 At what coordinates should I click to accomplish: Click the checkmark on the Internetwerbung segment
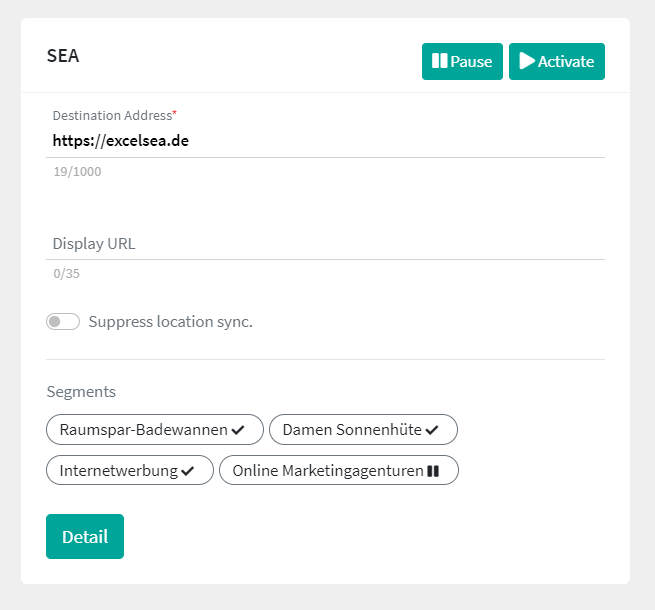pos(188,471)
